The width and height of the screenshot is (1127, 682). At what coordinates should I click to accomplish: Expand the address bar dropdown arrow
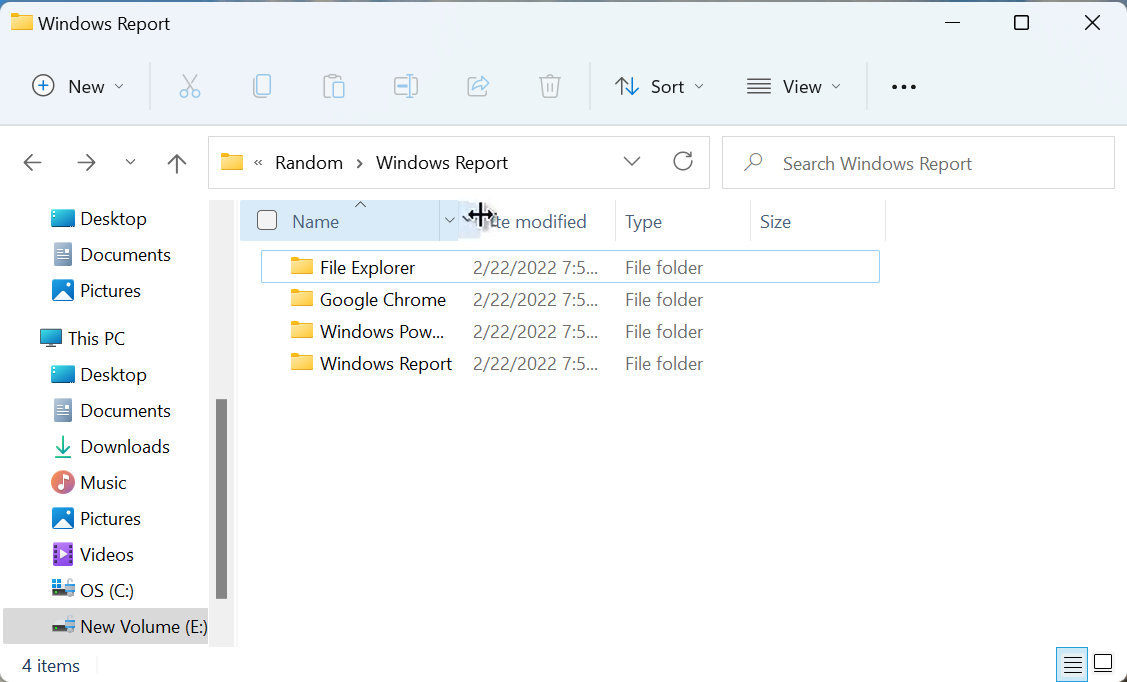click(x=632, y=161)
